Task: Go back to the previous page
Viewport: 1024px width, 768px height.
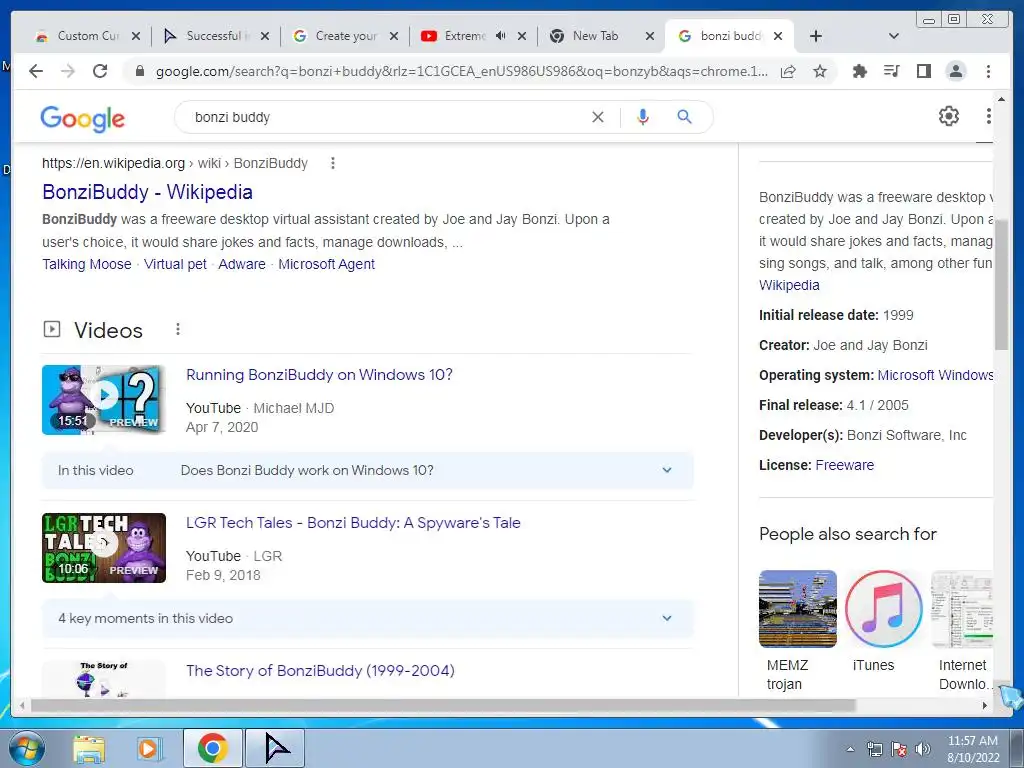Action: pos(36,71)
